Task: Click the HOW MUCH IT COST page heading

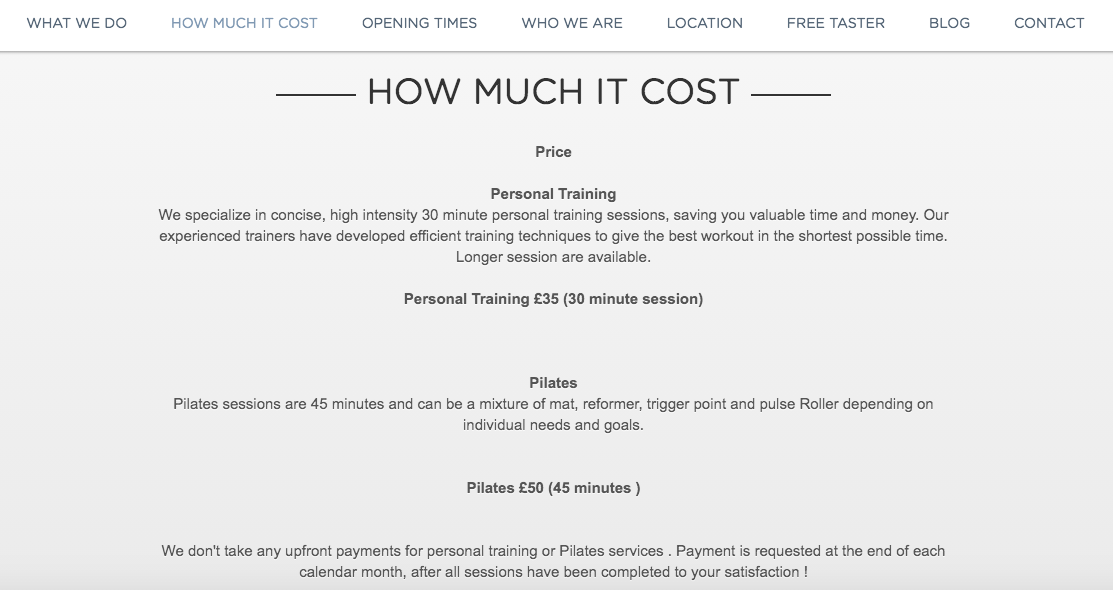Action: coord(554,91)
